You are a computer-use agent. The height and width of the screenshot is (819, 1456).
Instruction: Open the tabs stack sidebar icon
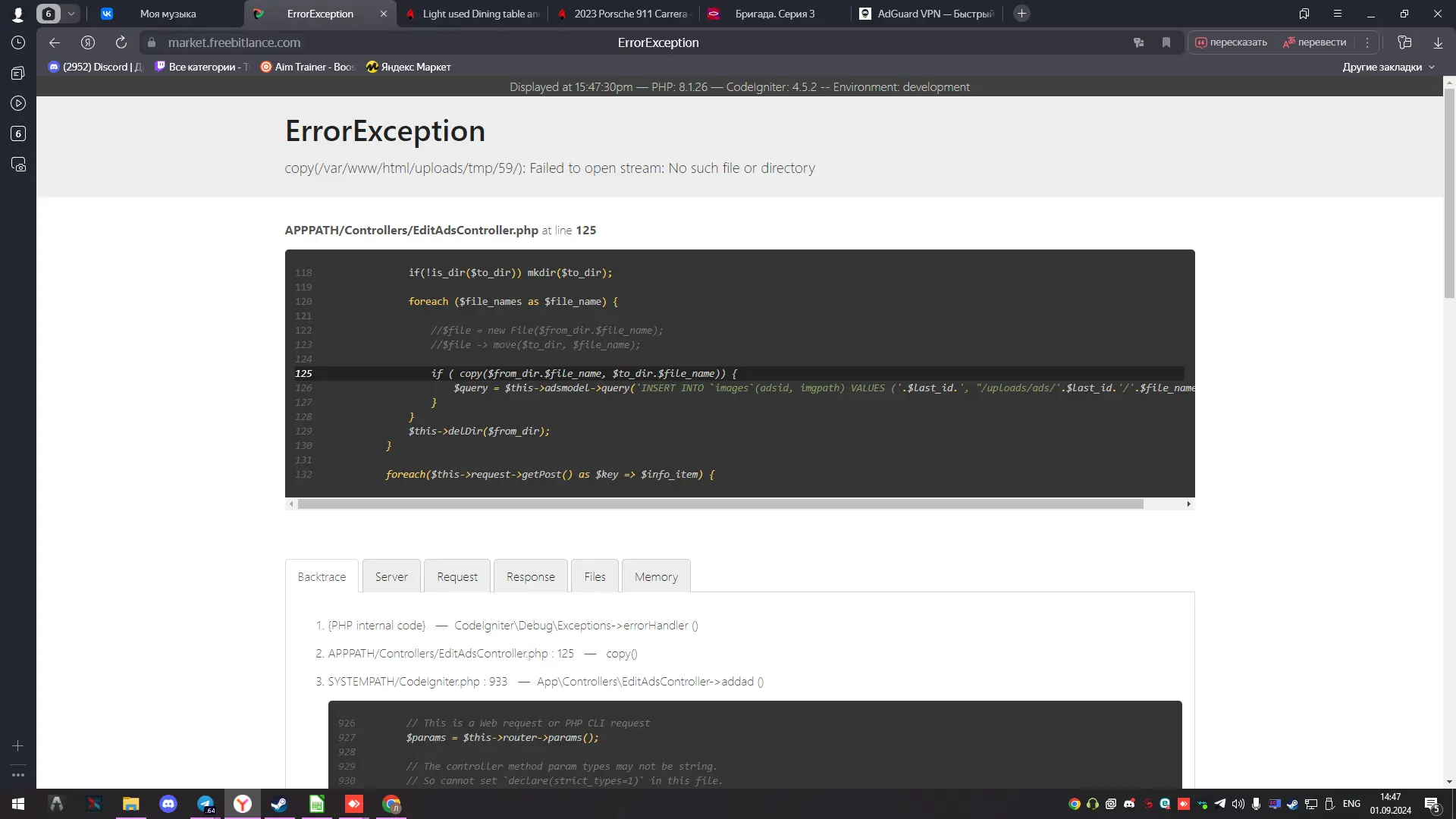click(x=18, y=73)
